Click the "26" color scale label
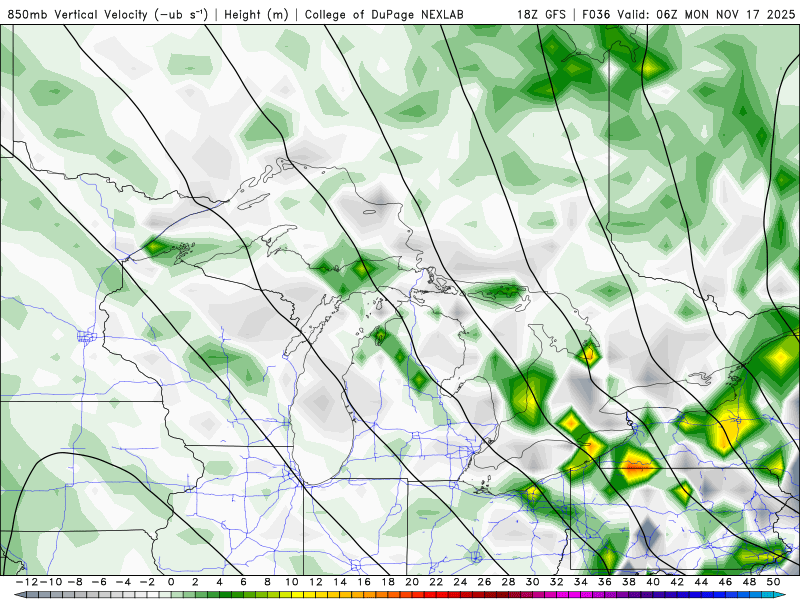The image size is (800, 600). [x=485, y=582]
